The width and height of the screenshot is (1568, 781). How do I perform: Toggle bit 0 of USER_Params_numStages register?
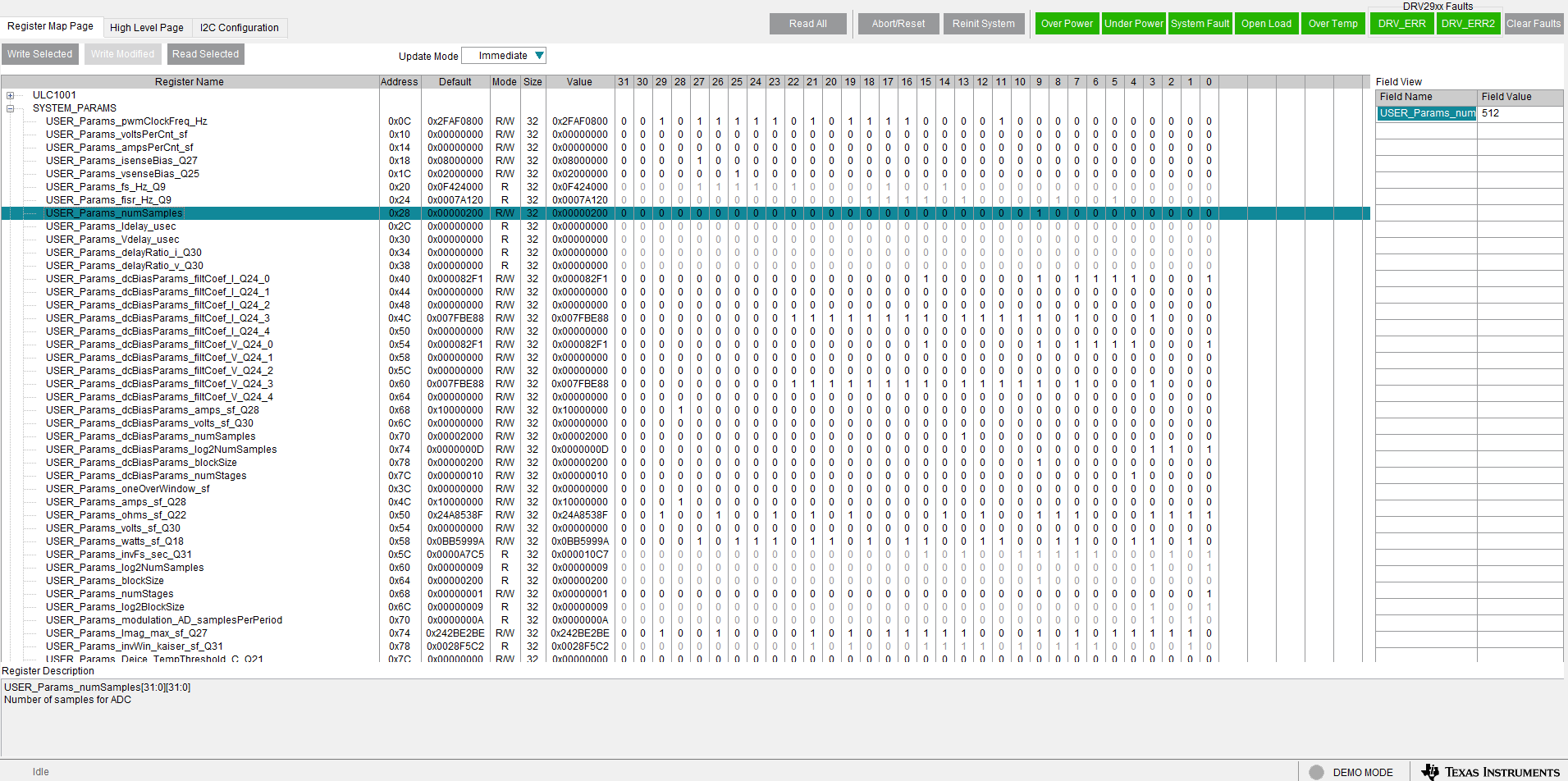(x=1209, y=593)
